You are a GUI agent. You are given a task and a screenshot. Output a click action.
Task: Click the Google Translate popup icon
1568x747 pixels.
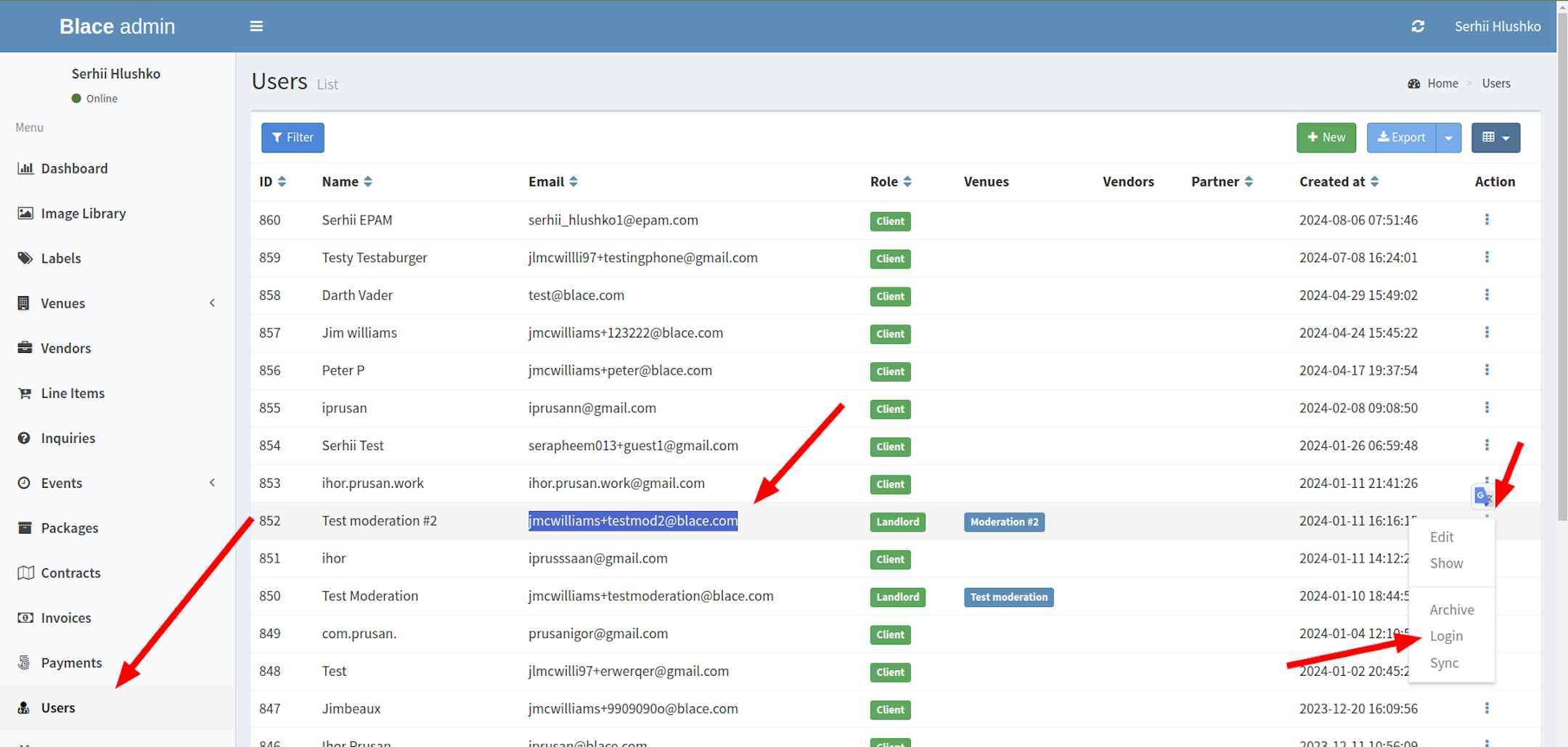1482,497
